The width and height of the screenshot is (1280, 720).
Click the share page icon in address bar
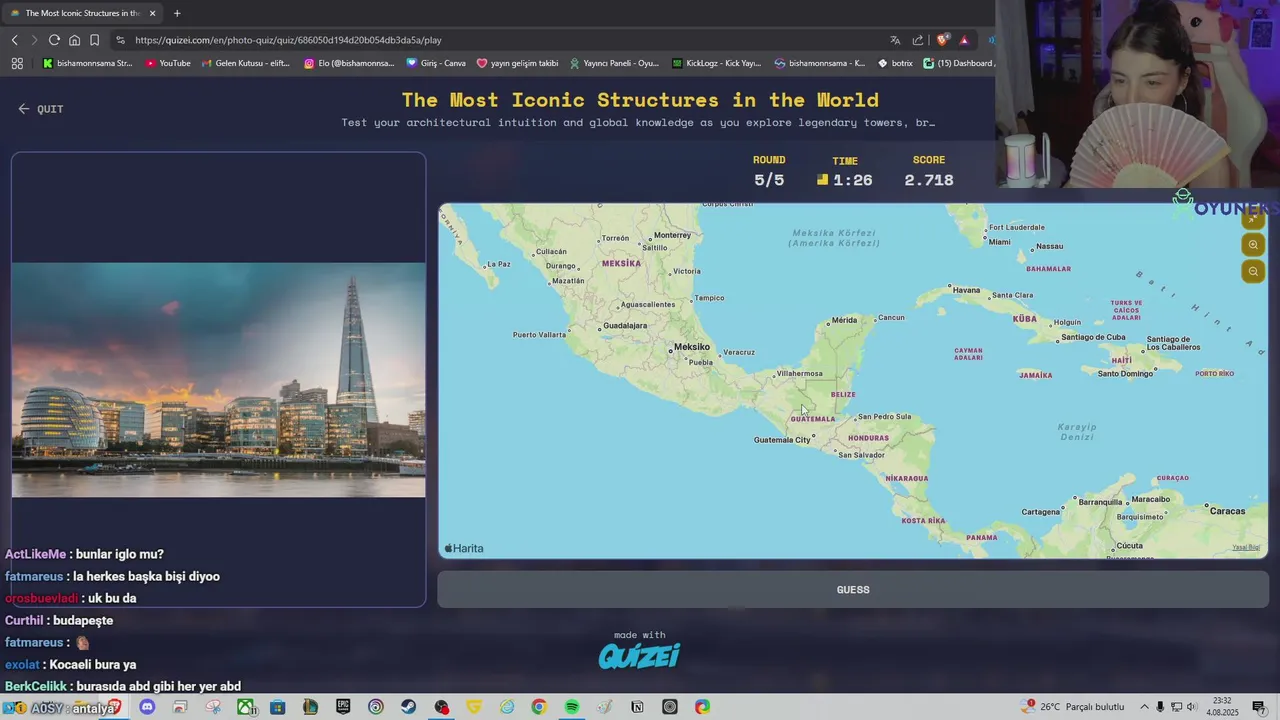(918, 40)
